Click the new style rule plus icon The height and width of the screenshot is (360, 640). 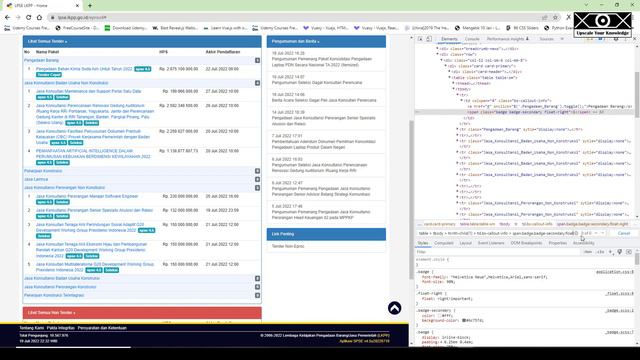[611, 252]
